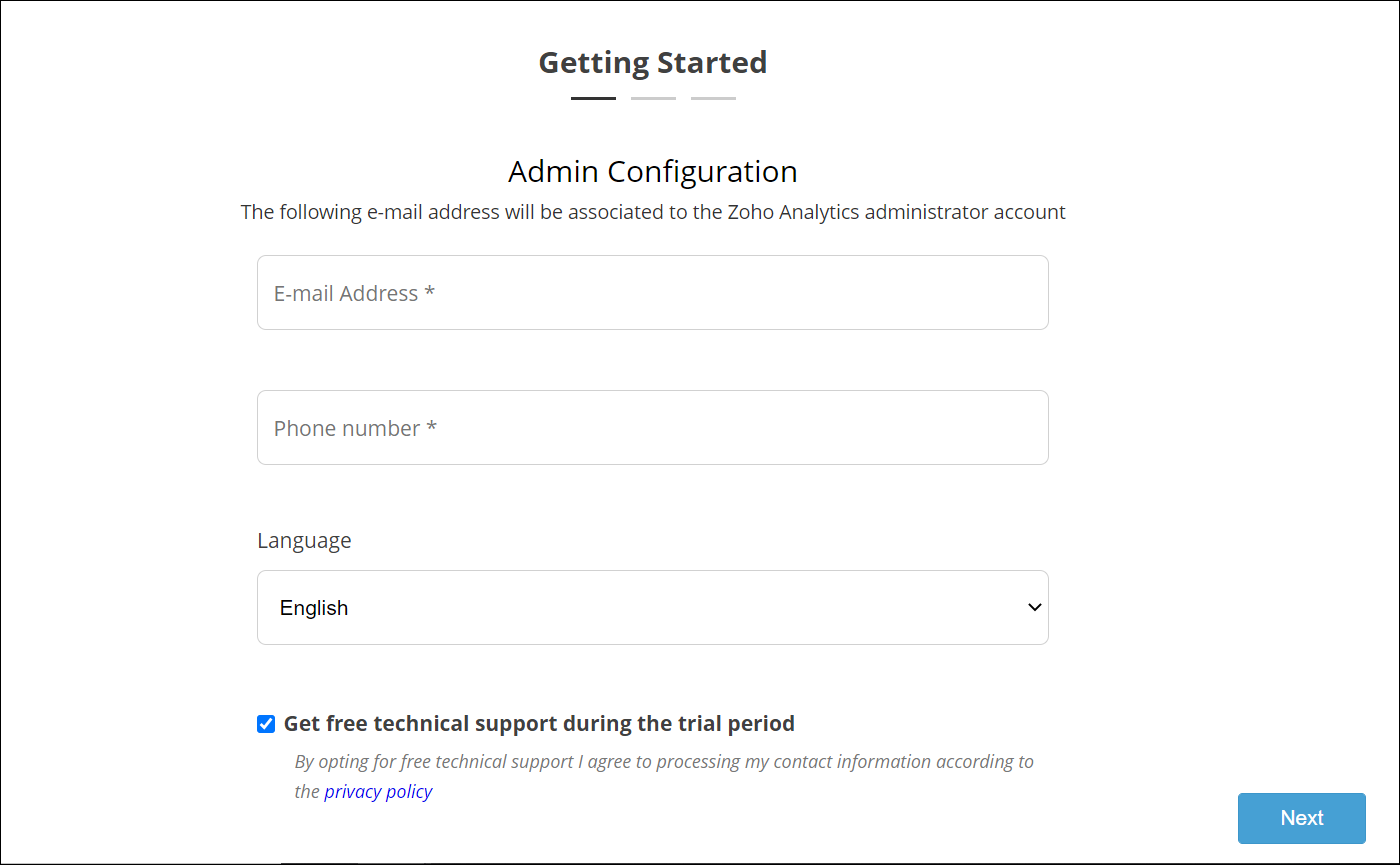
Task: Click the E-mail Address input field
Action: coord(652,293)
